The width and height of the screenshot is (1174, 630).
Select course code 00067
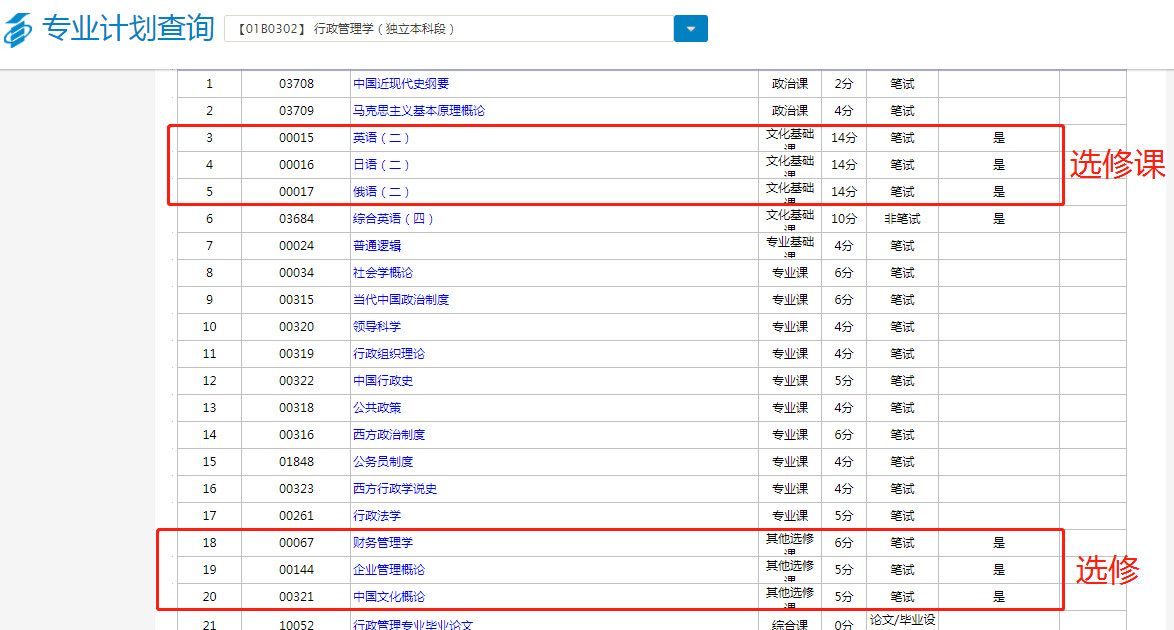(296, 542)
